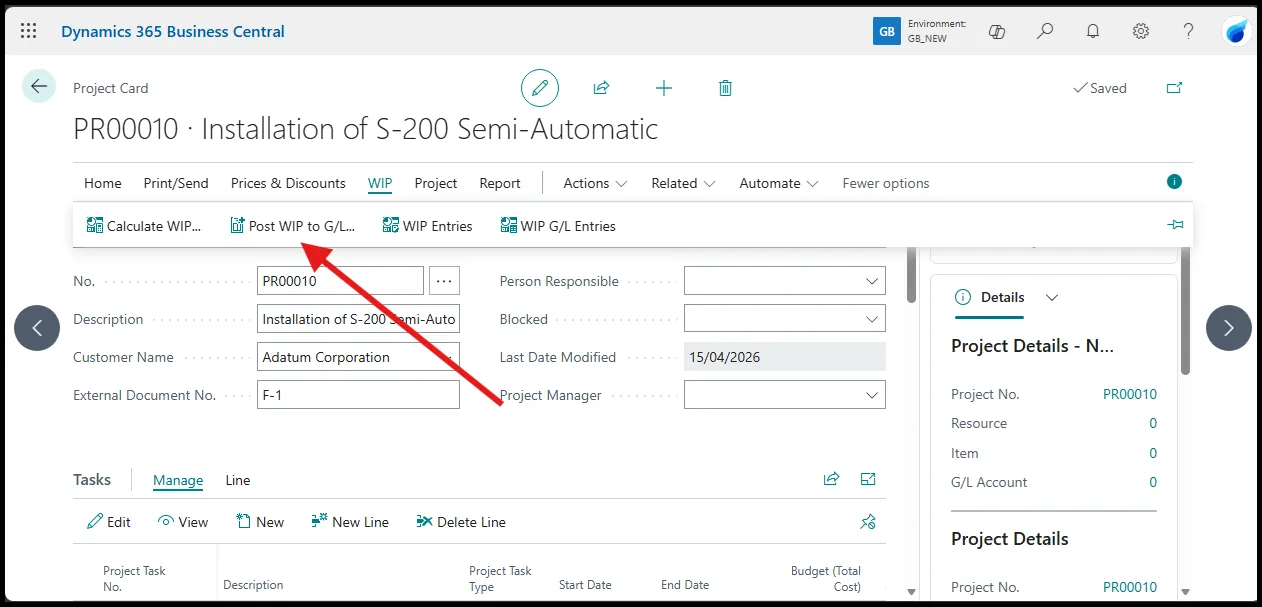Open WIP Entries
The image size is (1262, 607).
tap(427, 226)
